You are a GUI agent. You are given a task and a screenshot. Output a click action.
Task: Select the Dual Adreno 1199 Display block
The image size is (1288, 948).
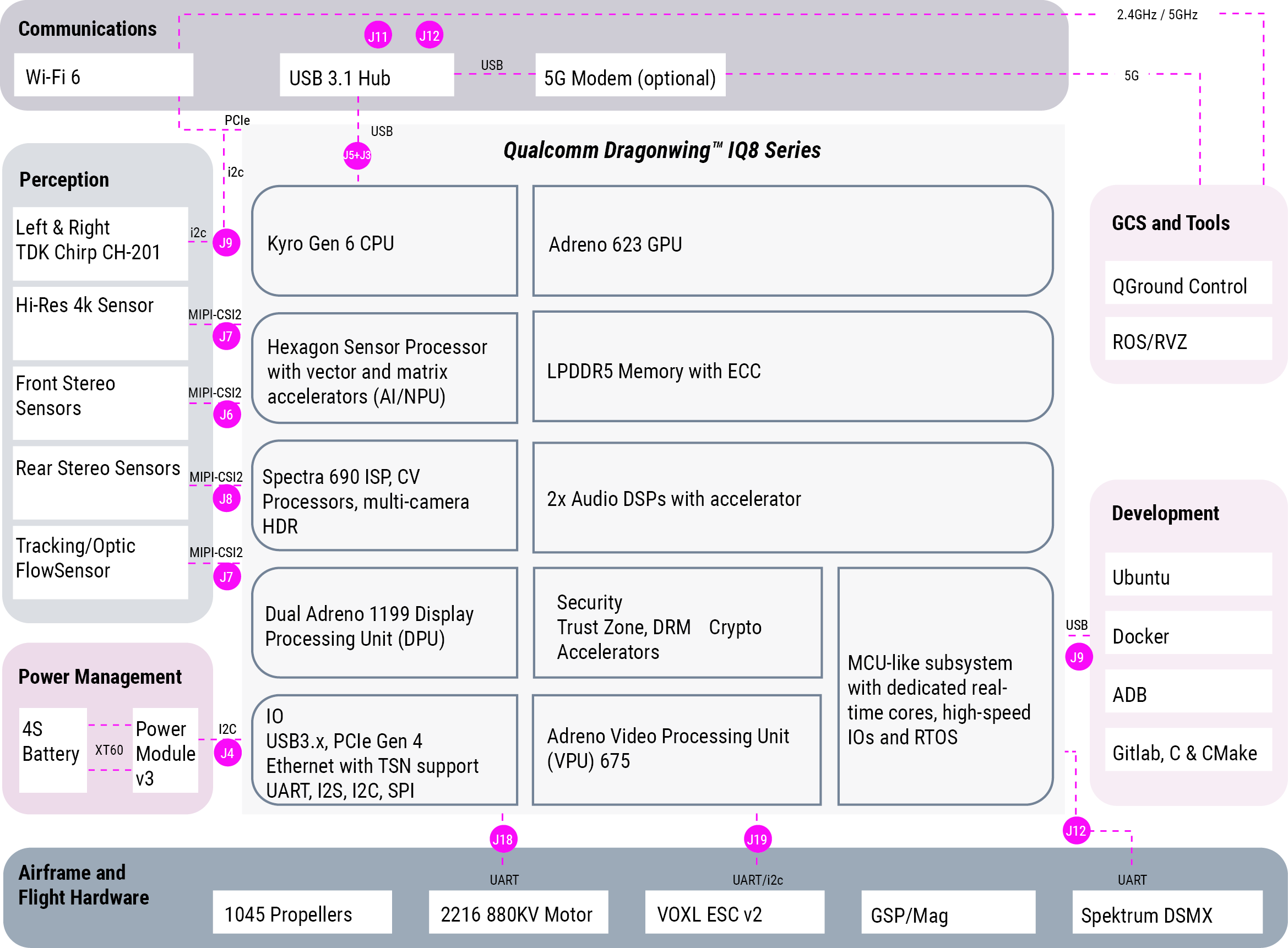(x=384, y=623)
